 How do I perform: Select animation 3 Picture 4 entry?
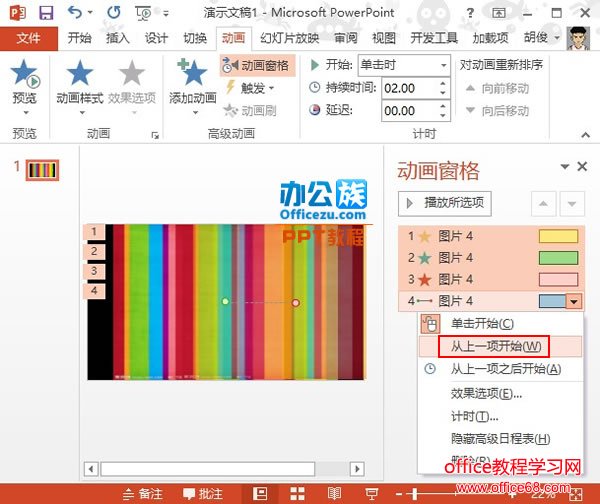click(491, 279)
